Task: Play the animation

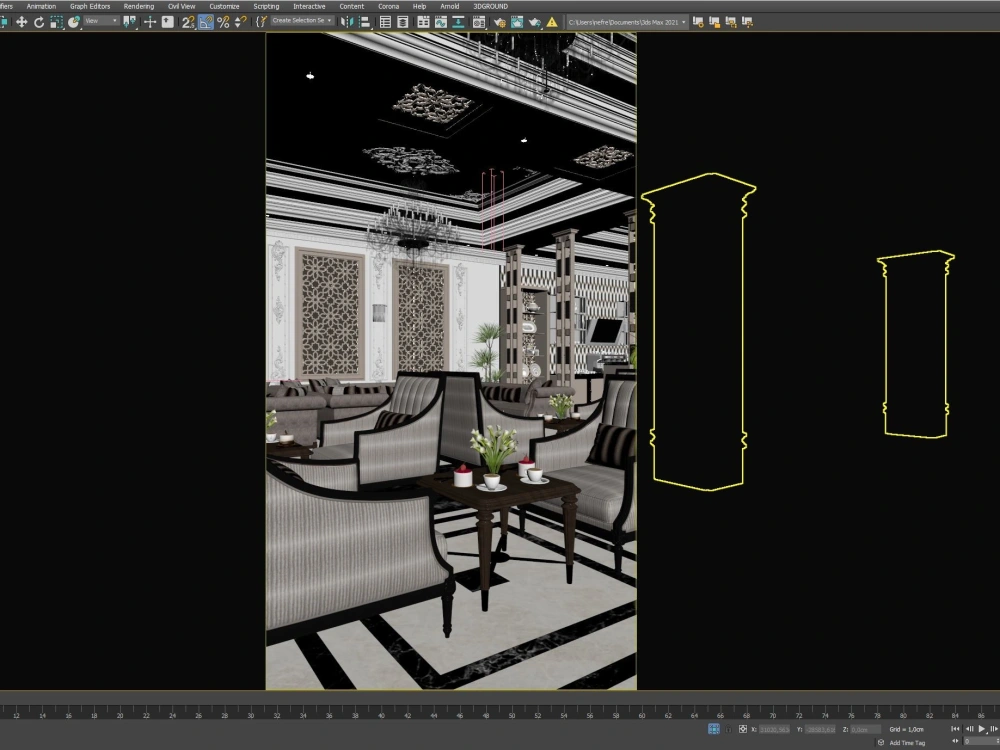Action: 982,729
